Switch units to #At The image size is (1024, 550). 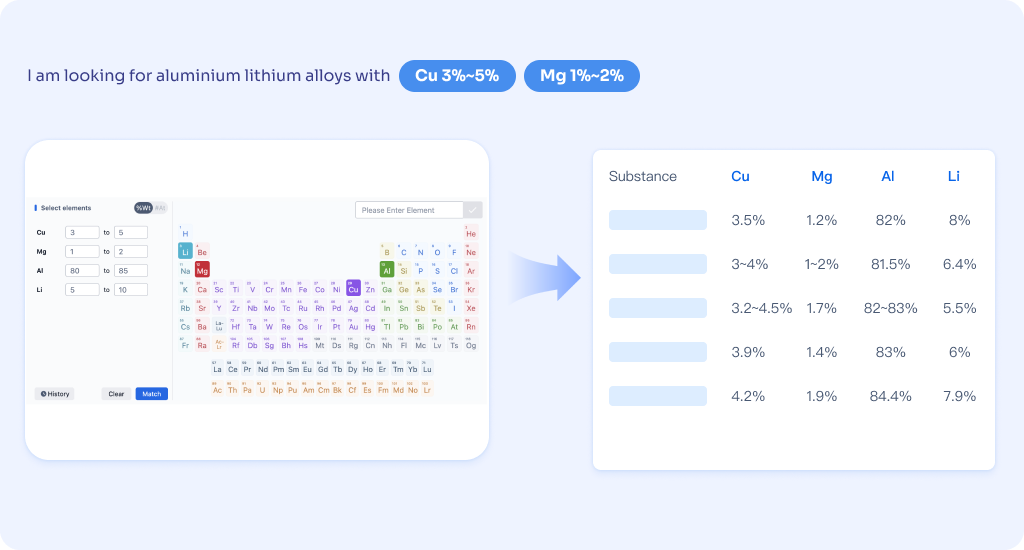coord(160,208)
